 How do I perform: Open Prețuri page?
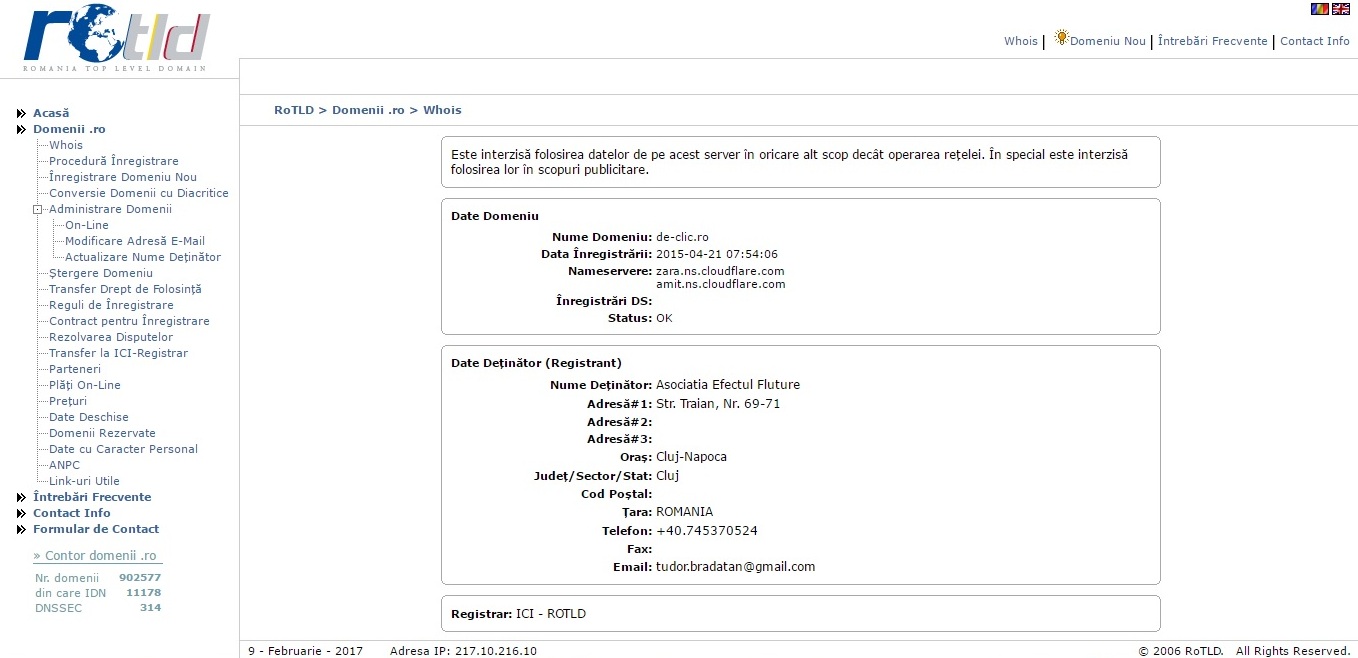pyautogui.click(x=68, y=402)
